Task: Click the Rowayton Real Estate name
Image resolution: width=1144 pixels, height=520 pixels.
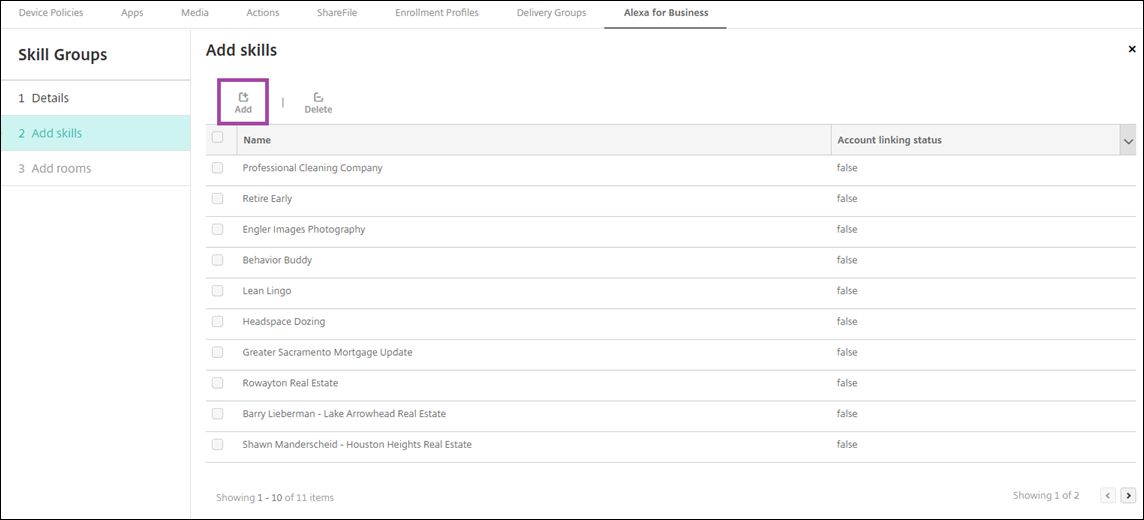Action: [x=290, y=383]
